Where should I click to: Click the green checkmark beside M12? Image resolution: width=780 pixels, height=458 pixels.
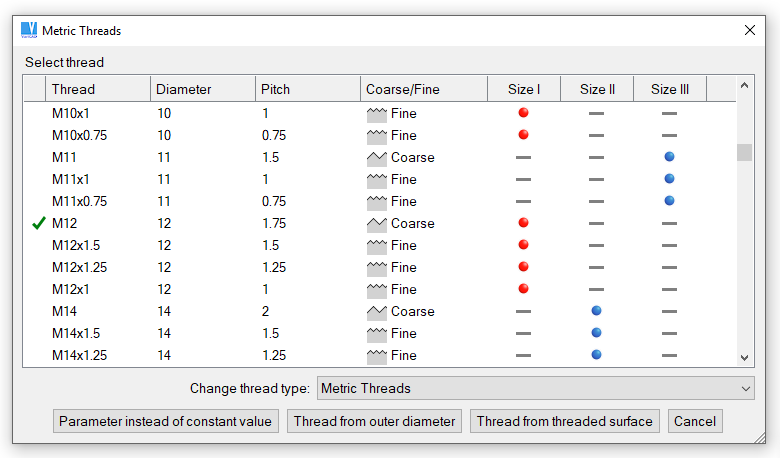(39, 224)
